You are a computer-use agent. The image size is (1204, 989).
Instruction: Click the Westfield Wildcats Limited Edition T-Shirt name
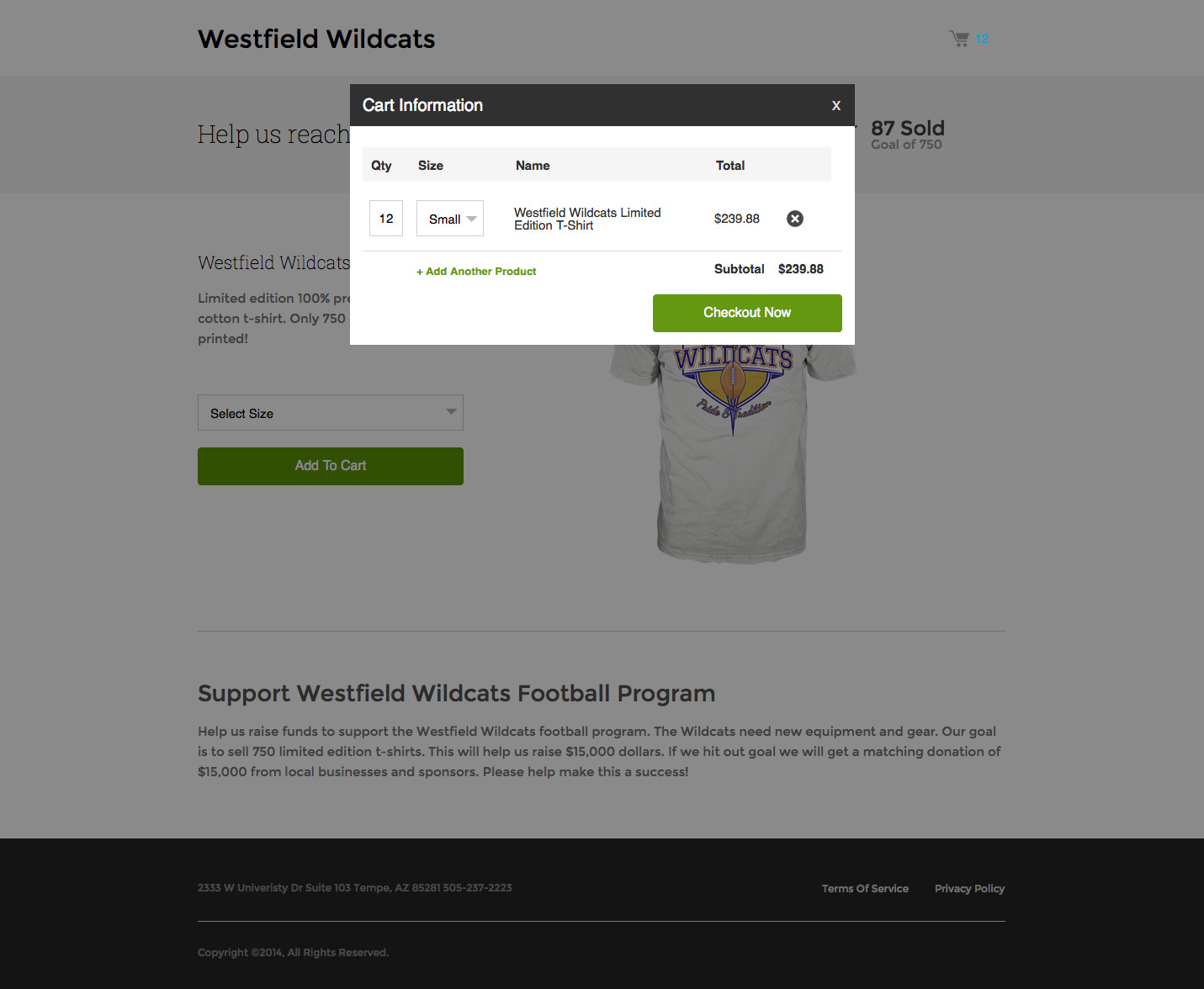pyautogui.click(x=587, y=219)
